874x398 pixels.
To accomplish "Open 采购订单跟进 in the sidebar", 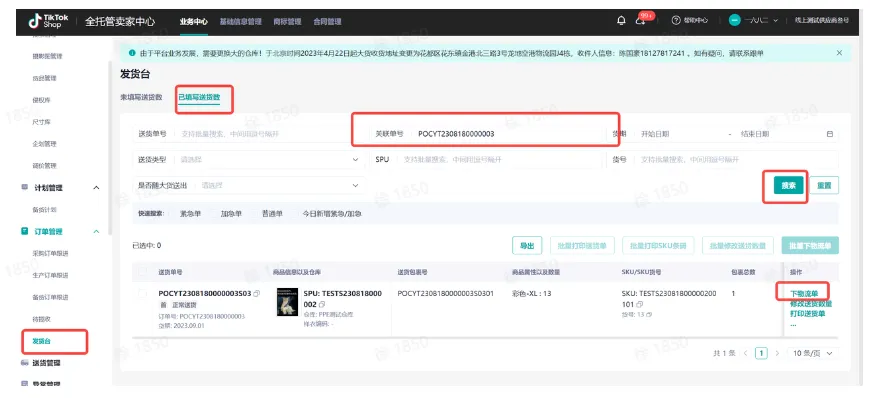I will (x=50, y=254).
